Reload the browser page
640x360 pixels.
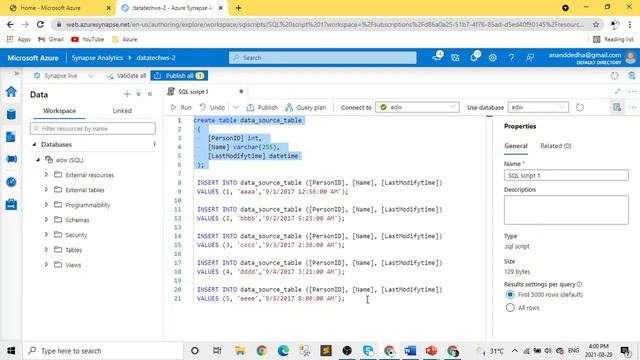pos(40,24)
